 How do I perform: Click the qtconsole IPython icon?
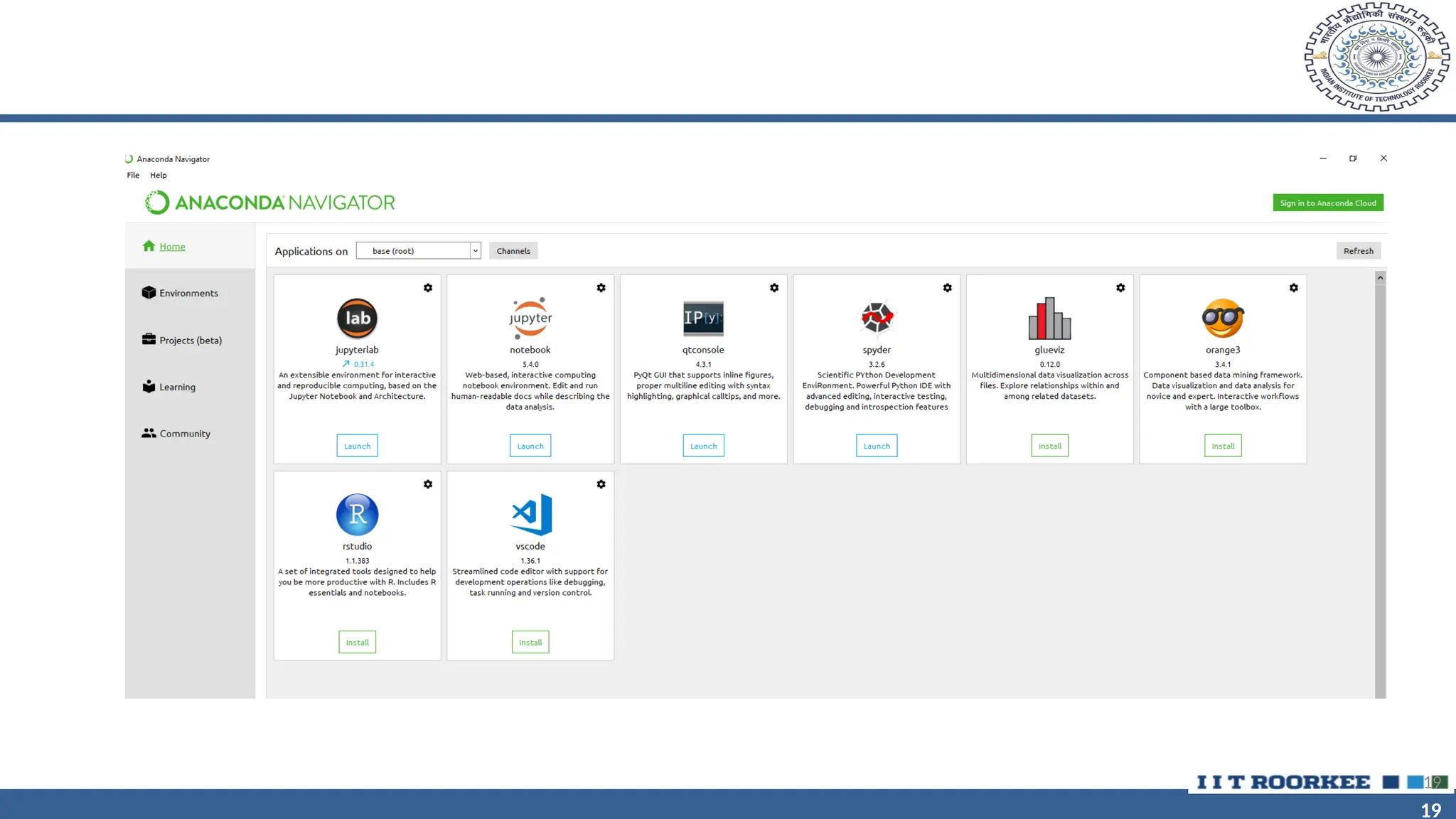pyautogui.click(x=703, y=318)
